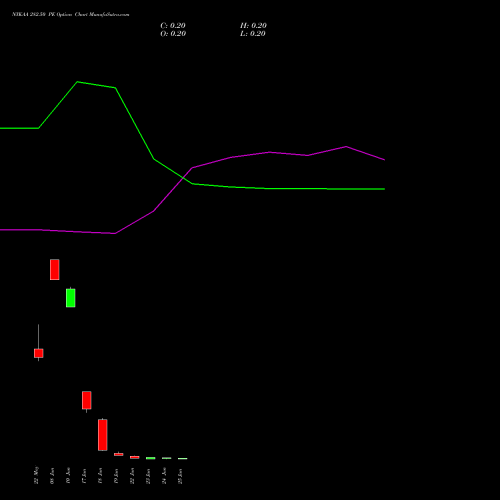The height and width of the screenshot is (500, 500).
Task: Click the chart title text at top left
Action: click(x=70, y=15)
